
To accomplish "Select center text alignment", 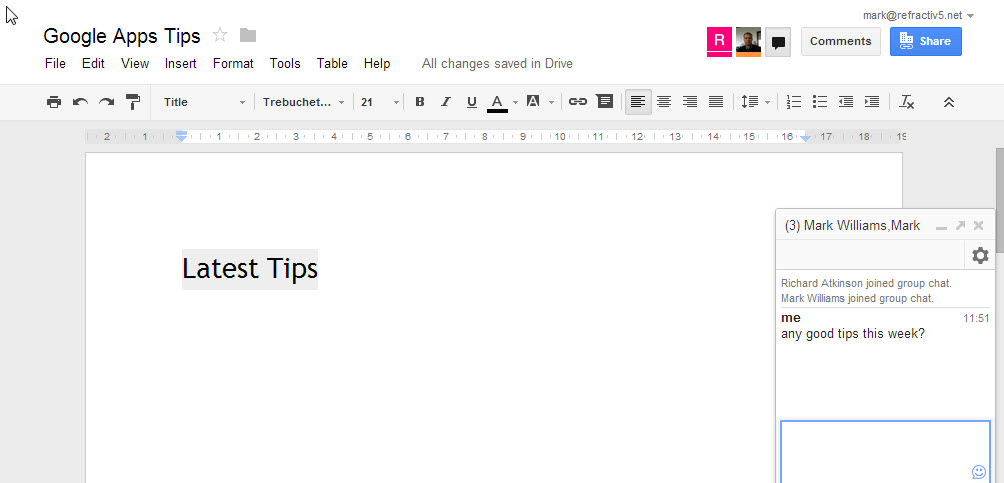I will [x=664, y=102].
